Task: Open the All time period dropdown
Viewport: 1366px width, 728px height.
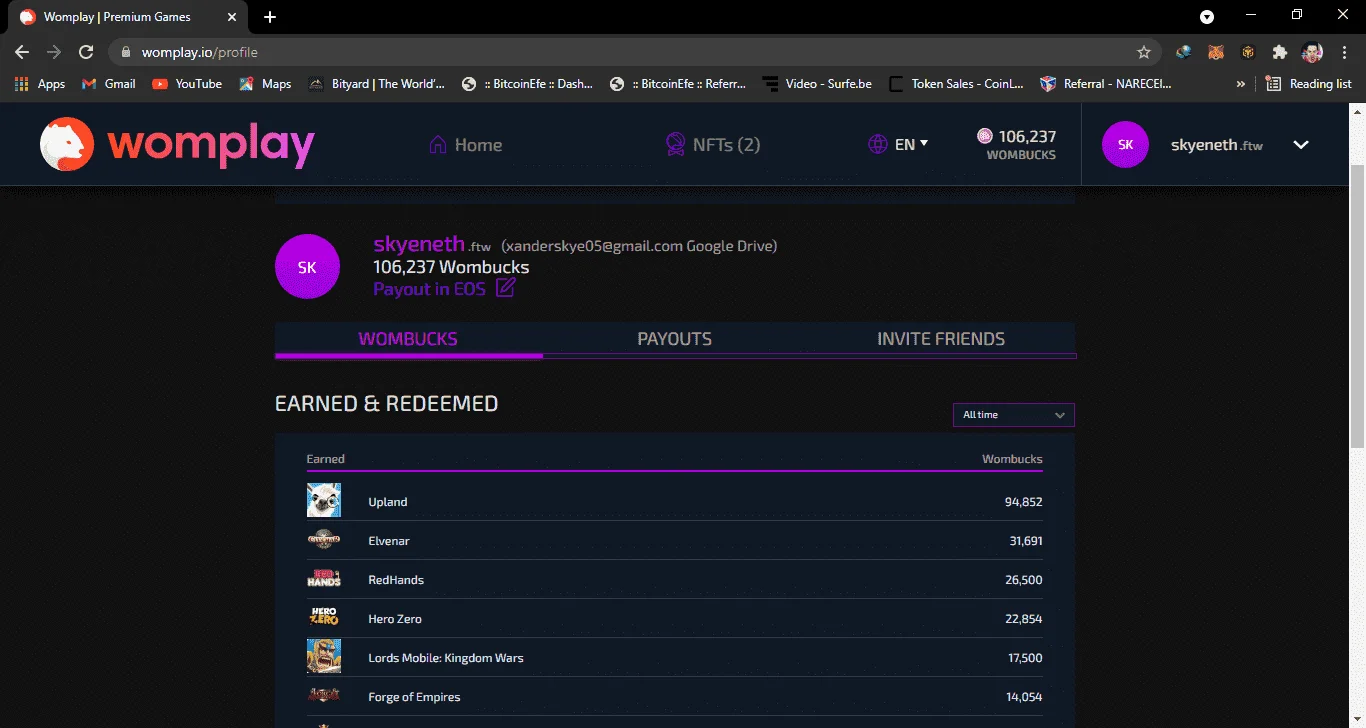Action: click(1014, 415)
